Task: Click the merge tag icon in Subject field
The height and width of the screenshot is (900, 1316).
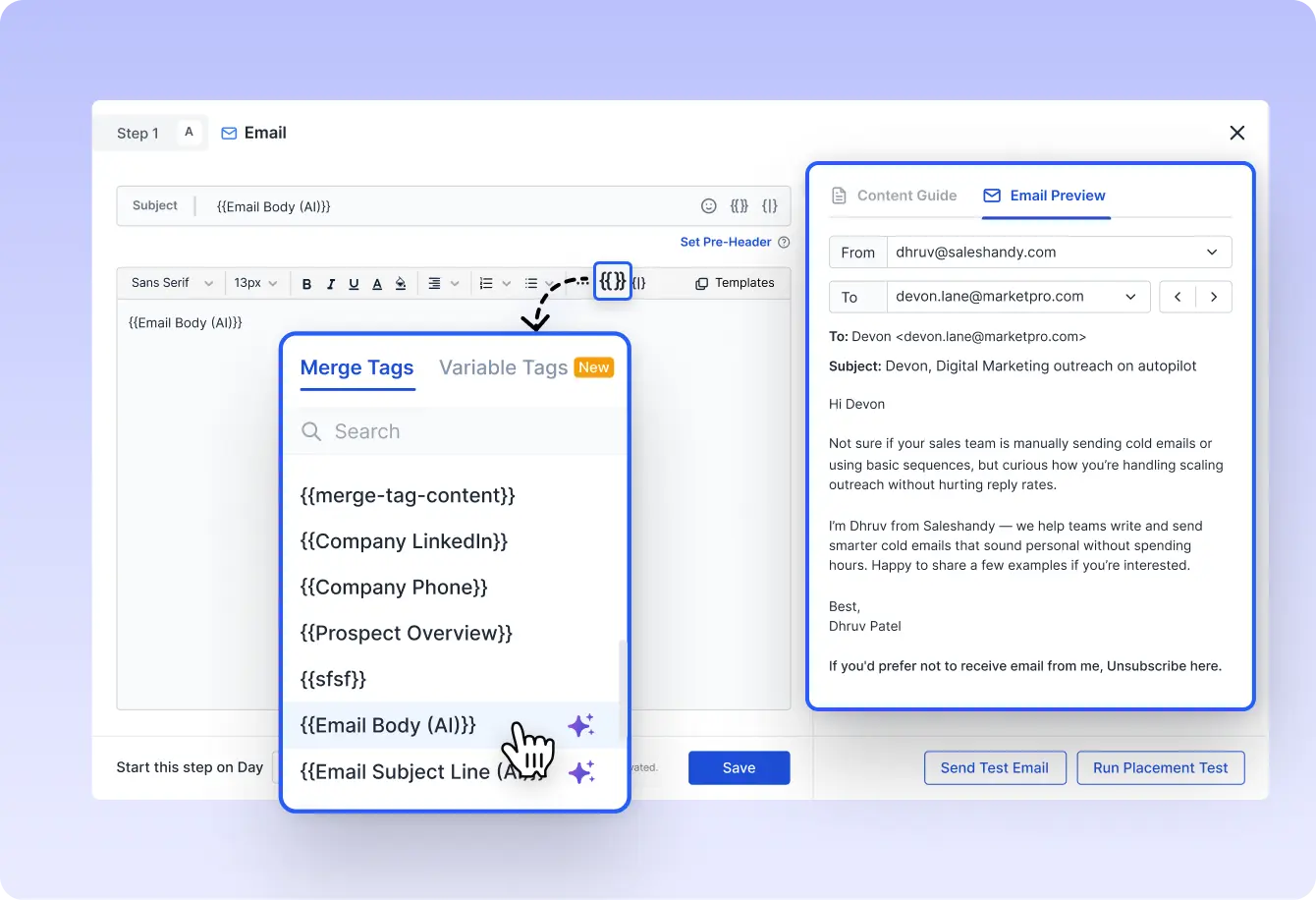Action: click(739, 206)
